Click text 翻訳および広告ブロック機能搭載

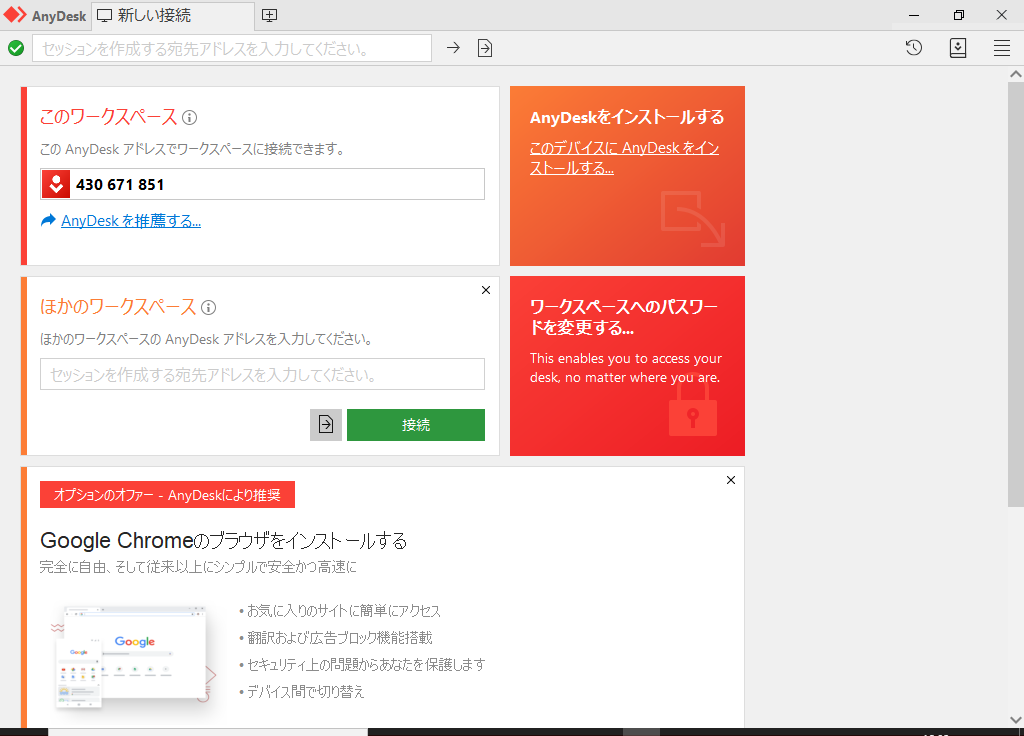point(340,637)
